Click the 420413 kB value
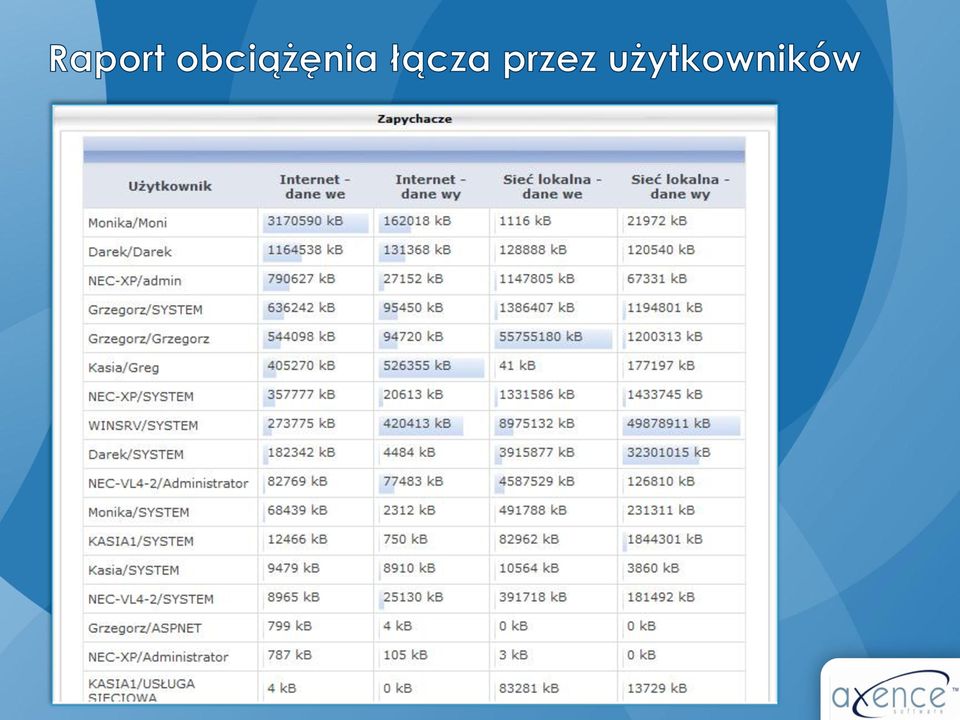The height and width of the screenshot is (720, 960). 417,424
